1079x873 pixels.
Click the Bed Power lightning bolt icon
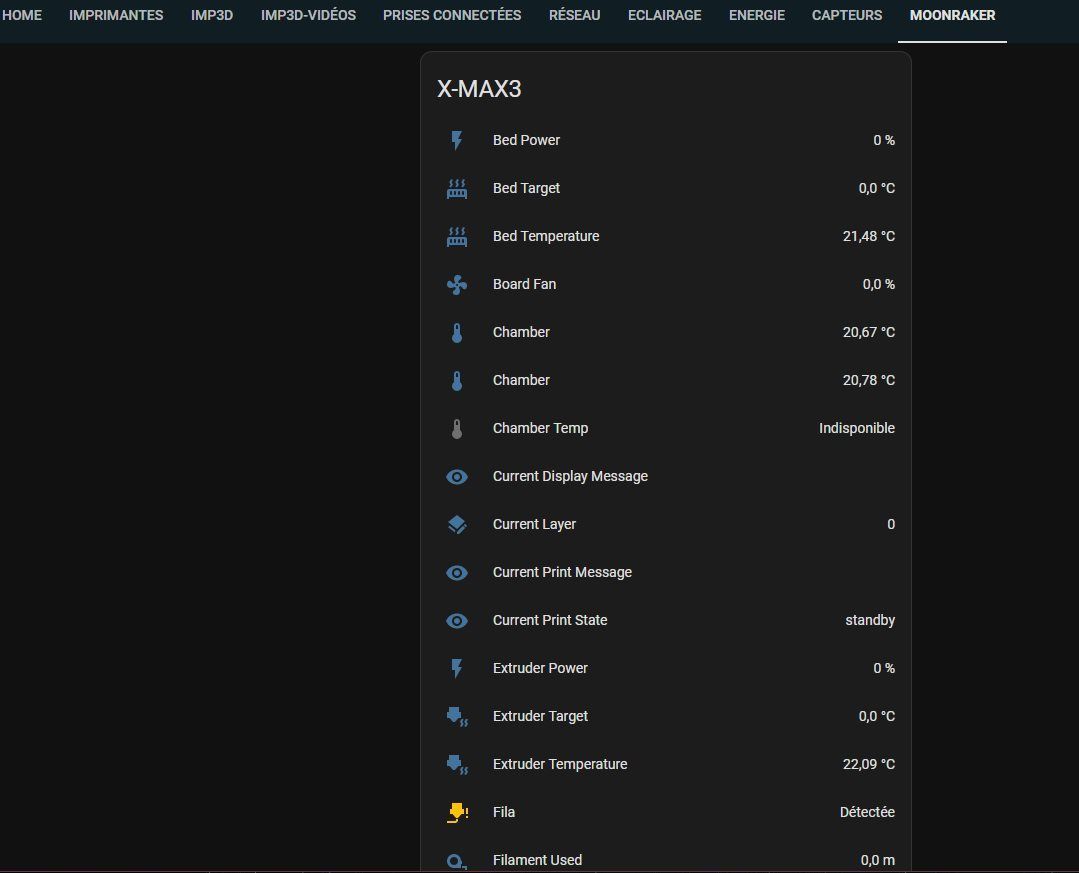457,140
